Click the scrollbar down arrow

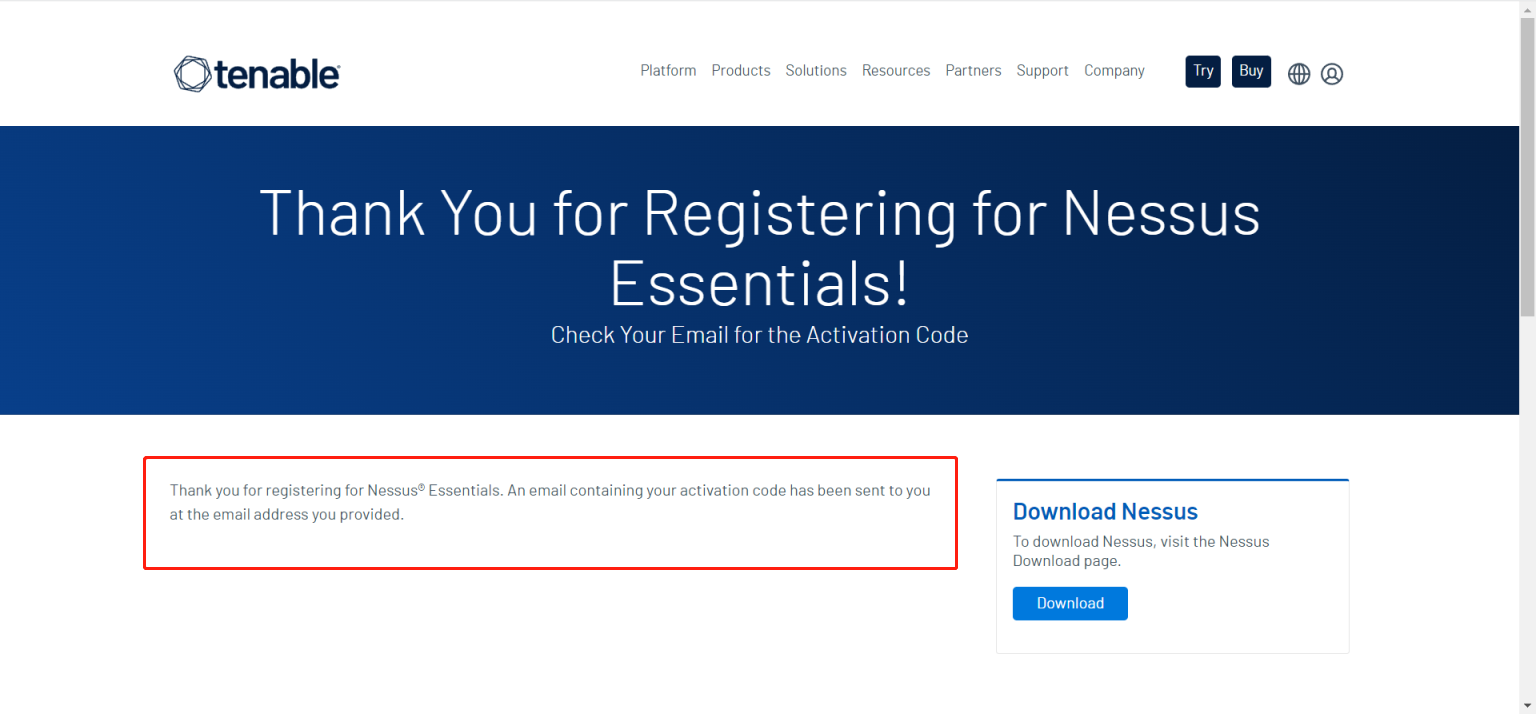point(1527,705)
